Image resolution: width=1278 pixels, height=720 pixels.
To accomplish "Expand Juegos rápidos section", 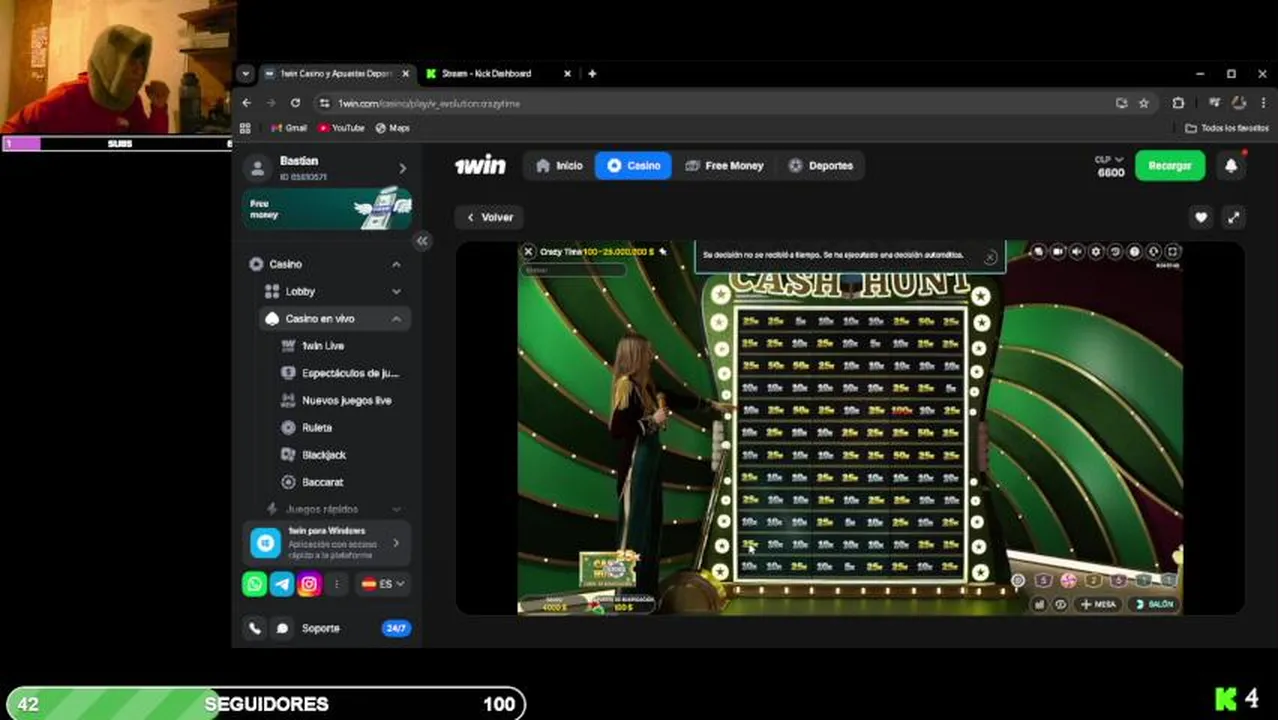I will [x=396, y=509].
